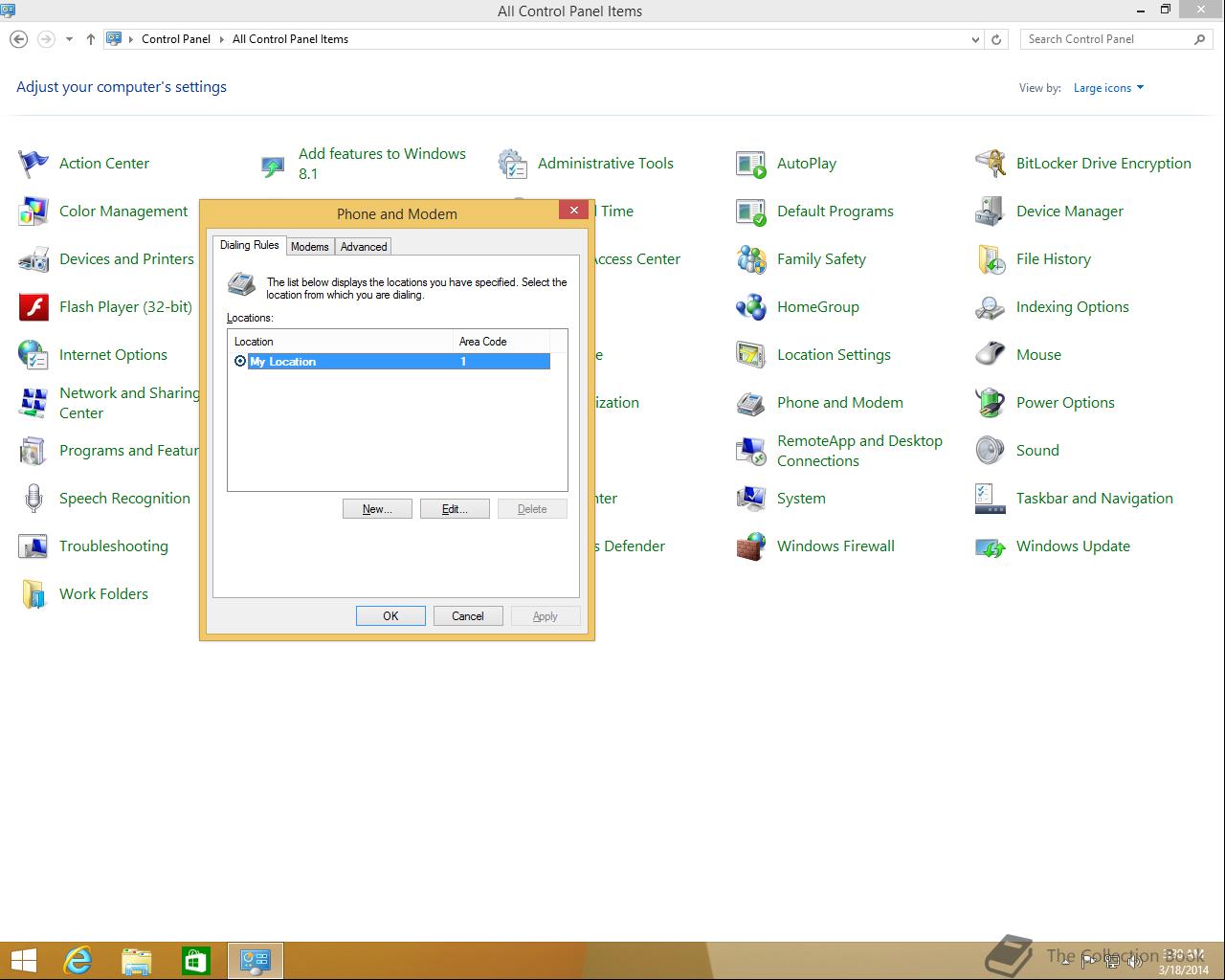Expand the chevron after Control Panel breadcrumb
1225x980 pixels.
[221, 39]
